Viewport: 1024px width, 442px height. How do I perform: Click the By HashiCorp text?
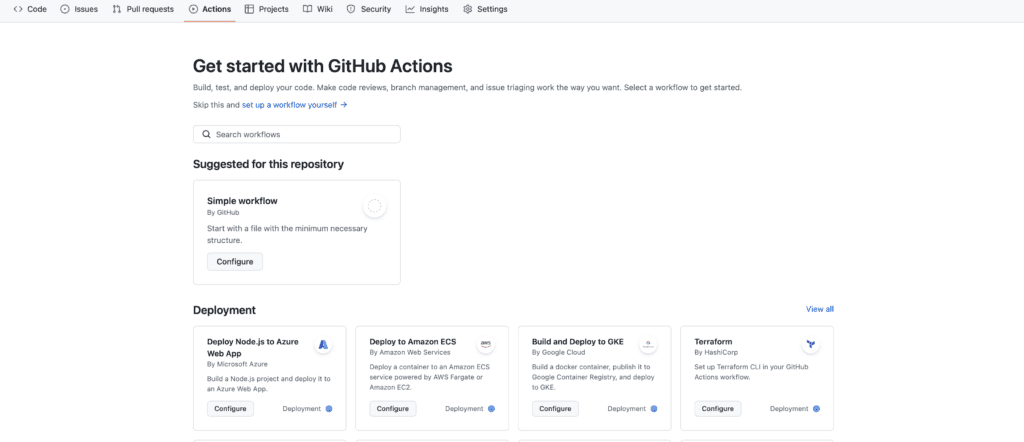click(x=715, y=353)
